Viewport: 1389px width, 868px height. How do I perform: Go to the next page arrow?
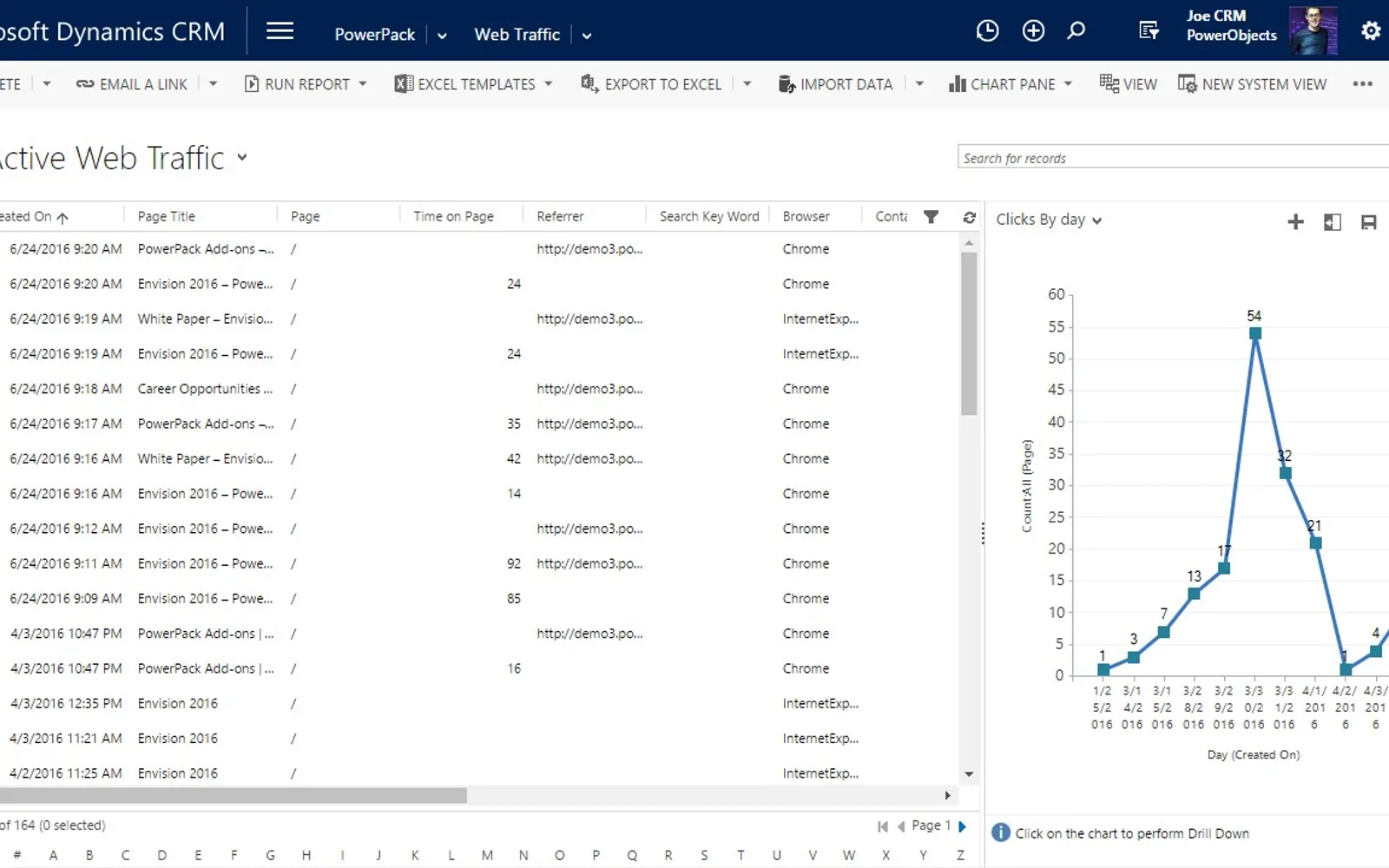click(962, 826)
